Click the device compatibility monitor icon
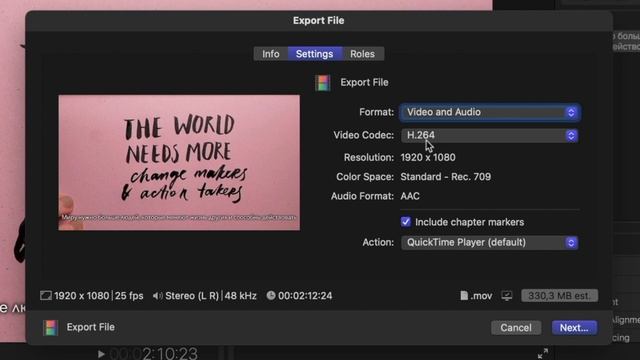 point(507,296)
